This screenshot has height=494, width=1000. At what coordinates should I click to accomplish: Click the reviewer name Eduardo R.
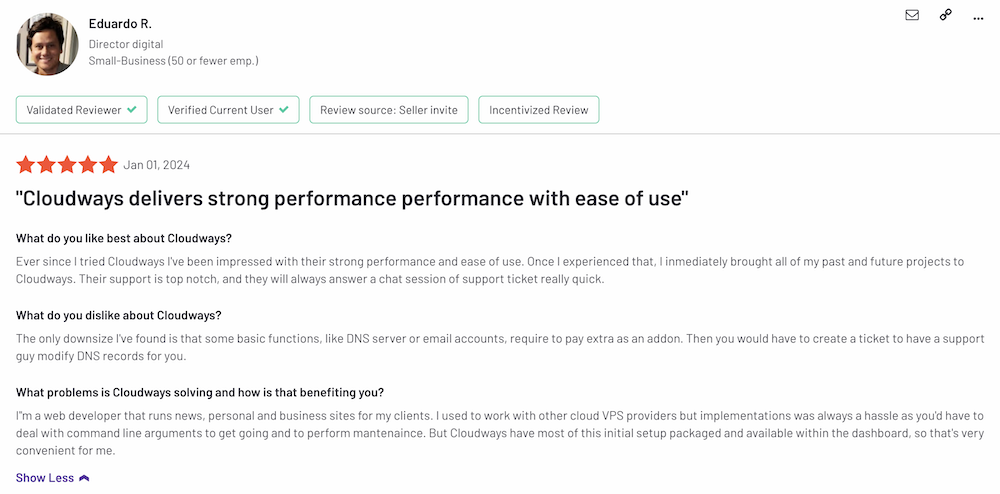click(120, 23)
